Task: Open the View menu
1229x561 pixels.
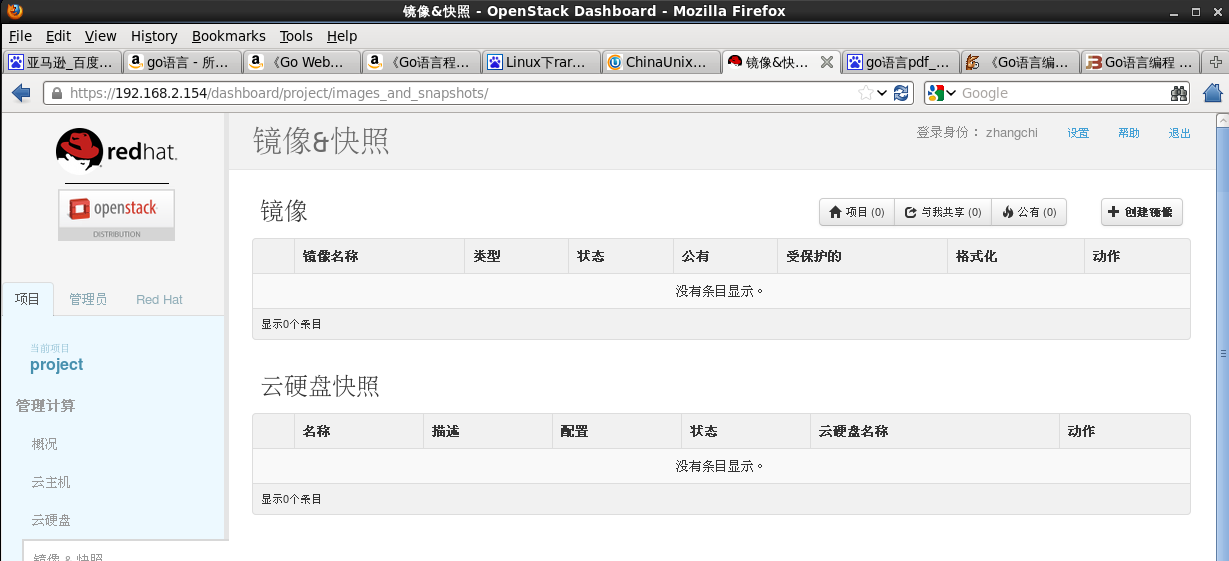Action: click(100, 36)
